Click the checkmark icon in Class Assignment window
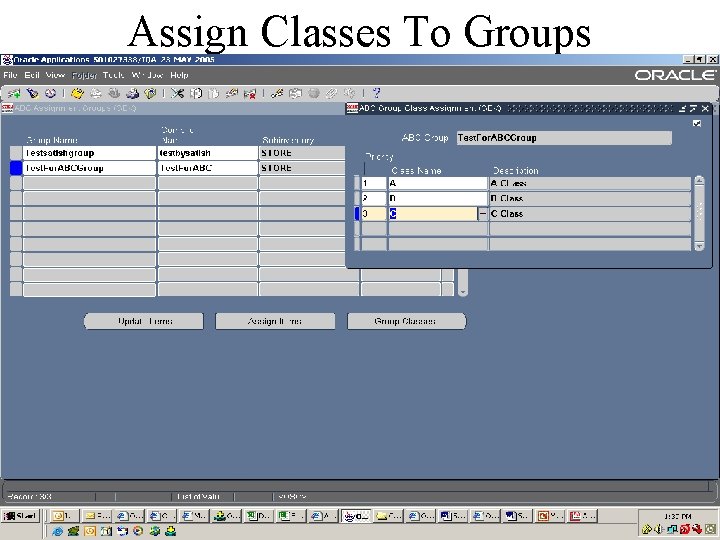Image resolution: width=720 pixels, height=540 pixels. coord(697,123)
